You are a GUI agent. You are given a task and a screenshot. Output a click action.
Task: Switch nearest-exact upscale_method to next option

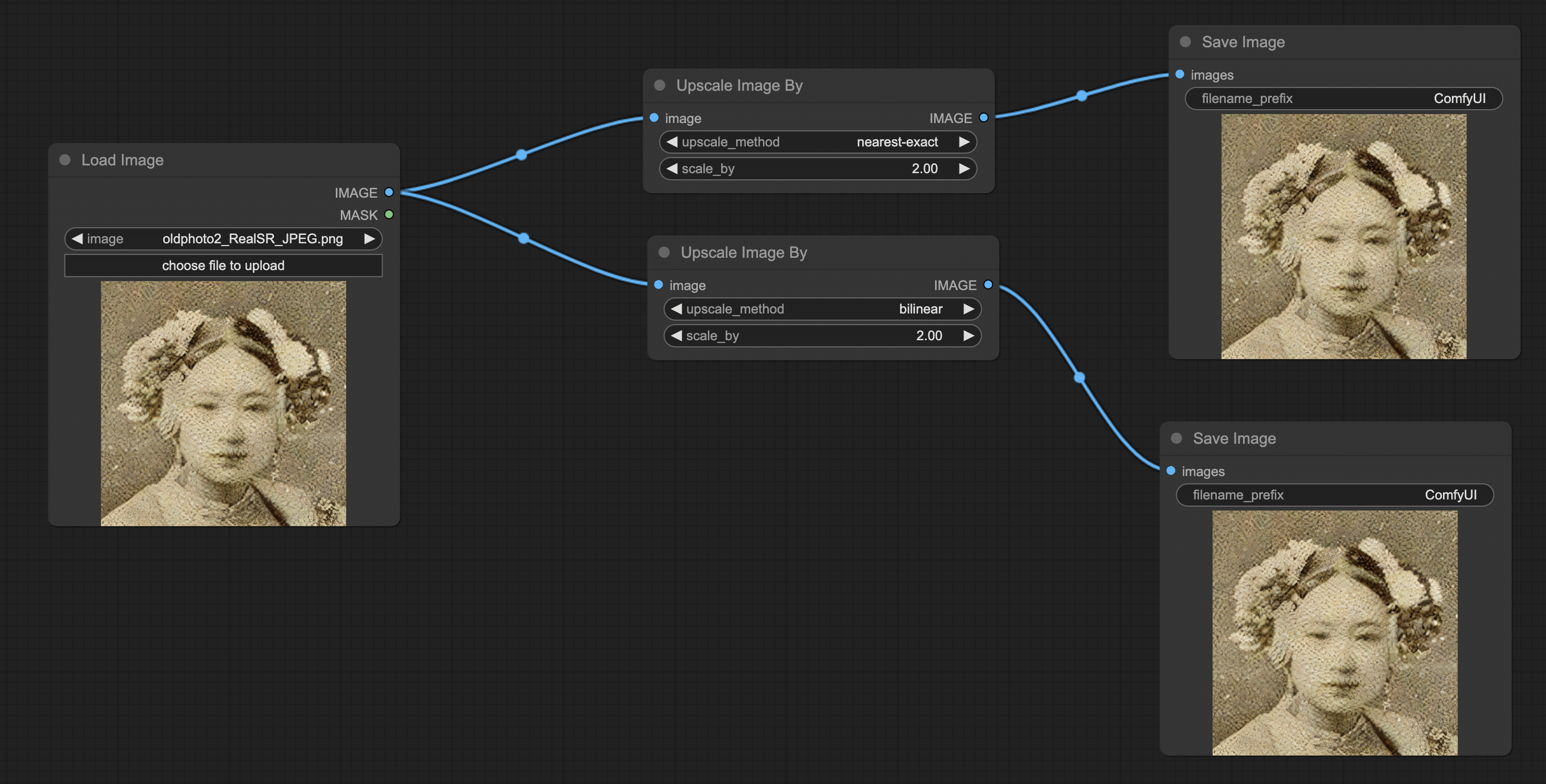click(x=965, y=142)
